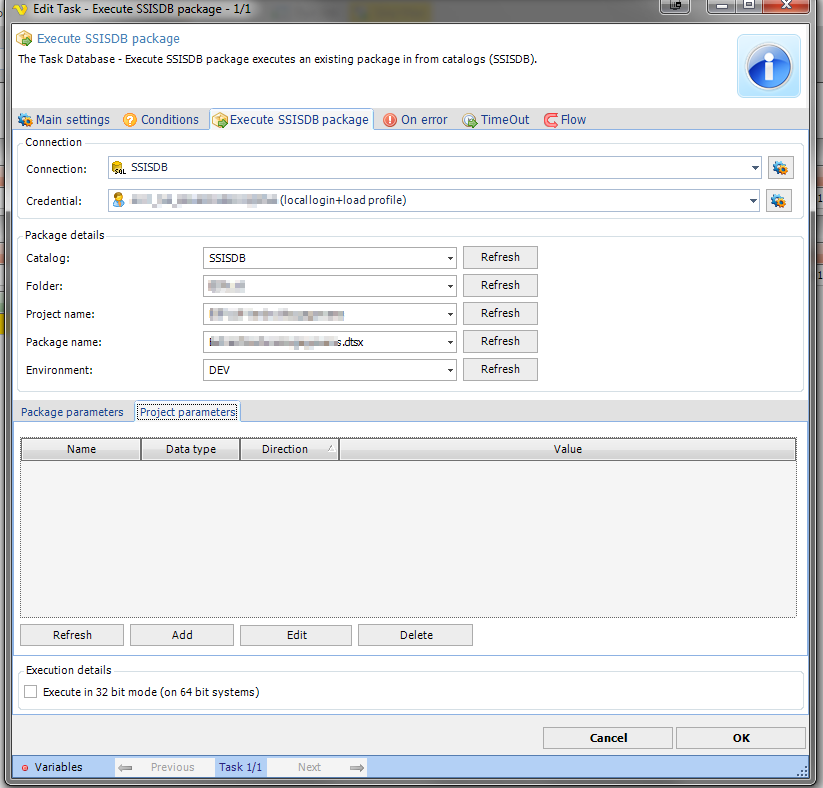Viewport: 823px width, 788px height.
Task: Switch to Package parameters tab
Action: [x=72, y=412]
